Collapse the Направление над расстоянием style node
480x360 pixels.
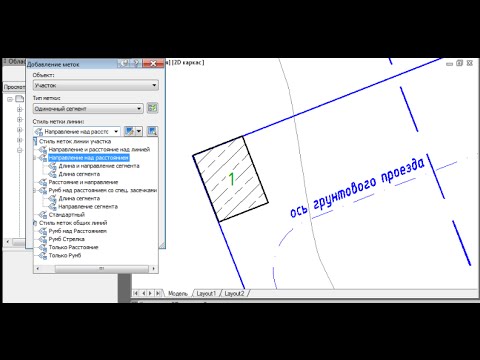coord(35,158)
